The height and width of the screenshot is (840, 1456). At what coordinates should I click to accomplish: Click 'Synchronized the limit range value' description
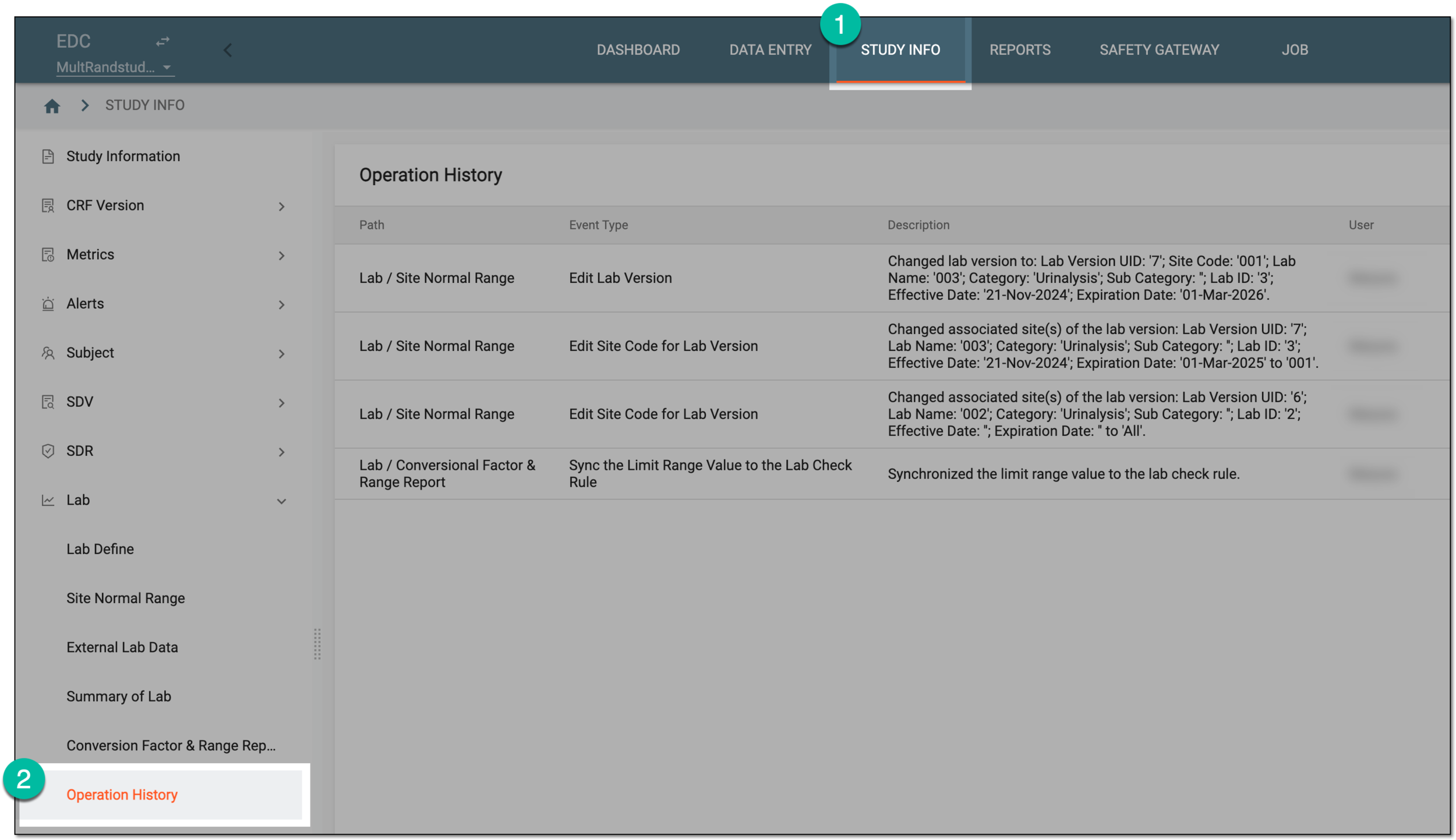(x=1063, y=474)
